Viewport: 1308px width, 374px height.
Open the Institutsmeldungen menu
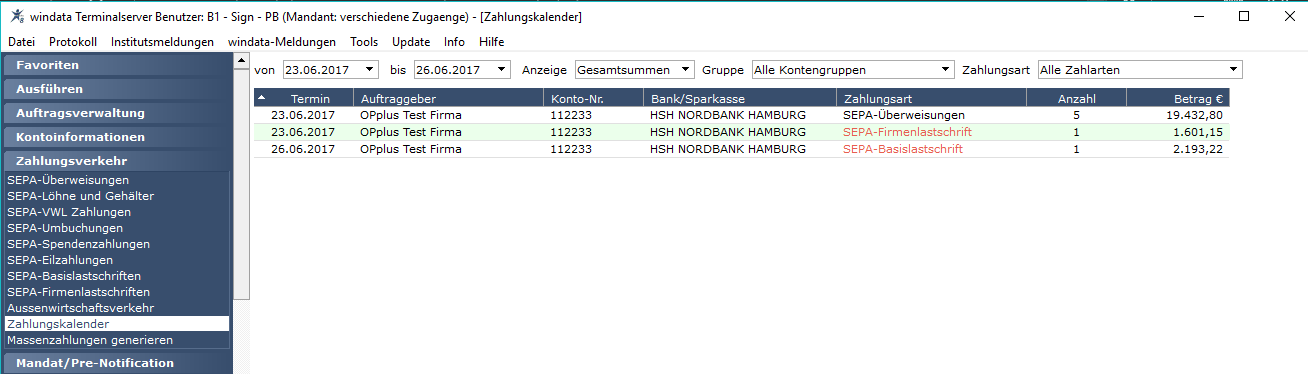162,42
